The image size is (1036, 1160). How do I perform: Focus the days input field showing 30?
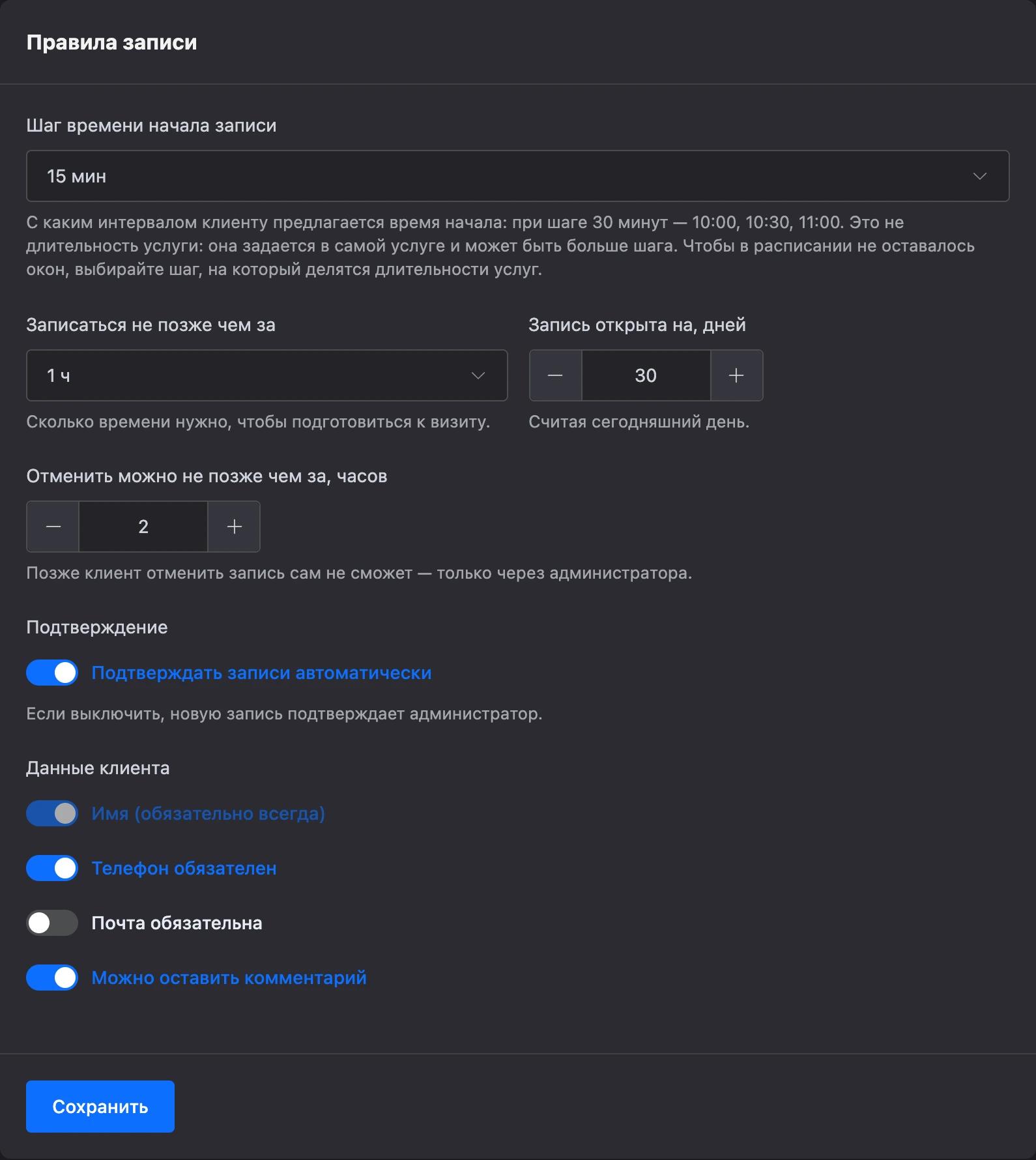pyautogui.click(x=646, y=375)
